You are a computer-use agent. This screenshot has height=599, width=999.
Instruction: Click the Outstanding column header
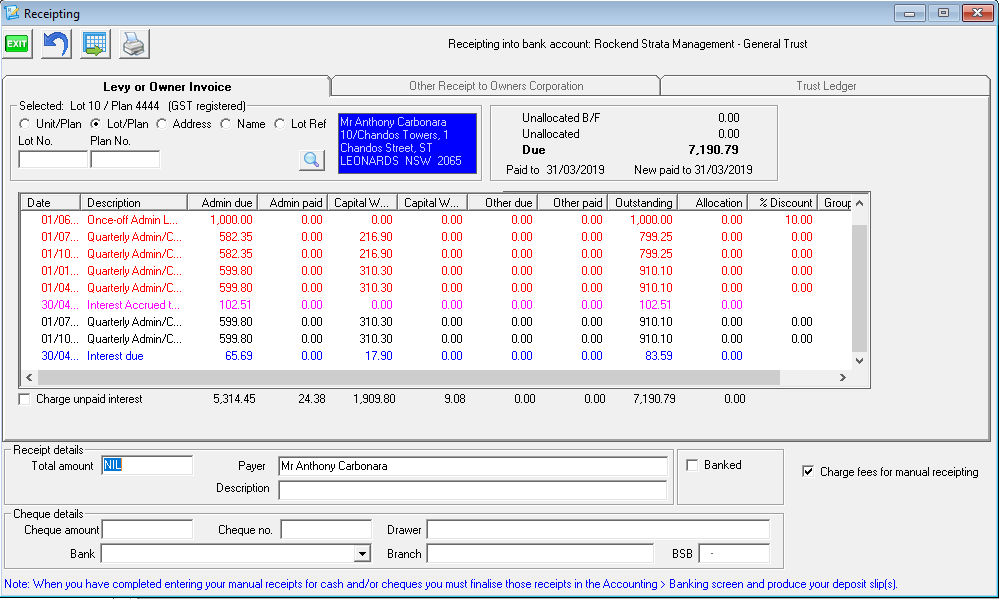[643, 203]
